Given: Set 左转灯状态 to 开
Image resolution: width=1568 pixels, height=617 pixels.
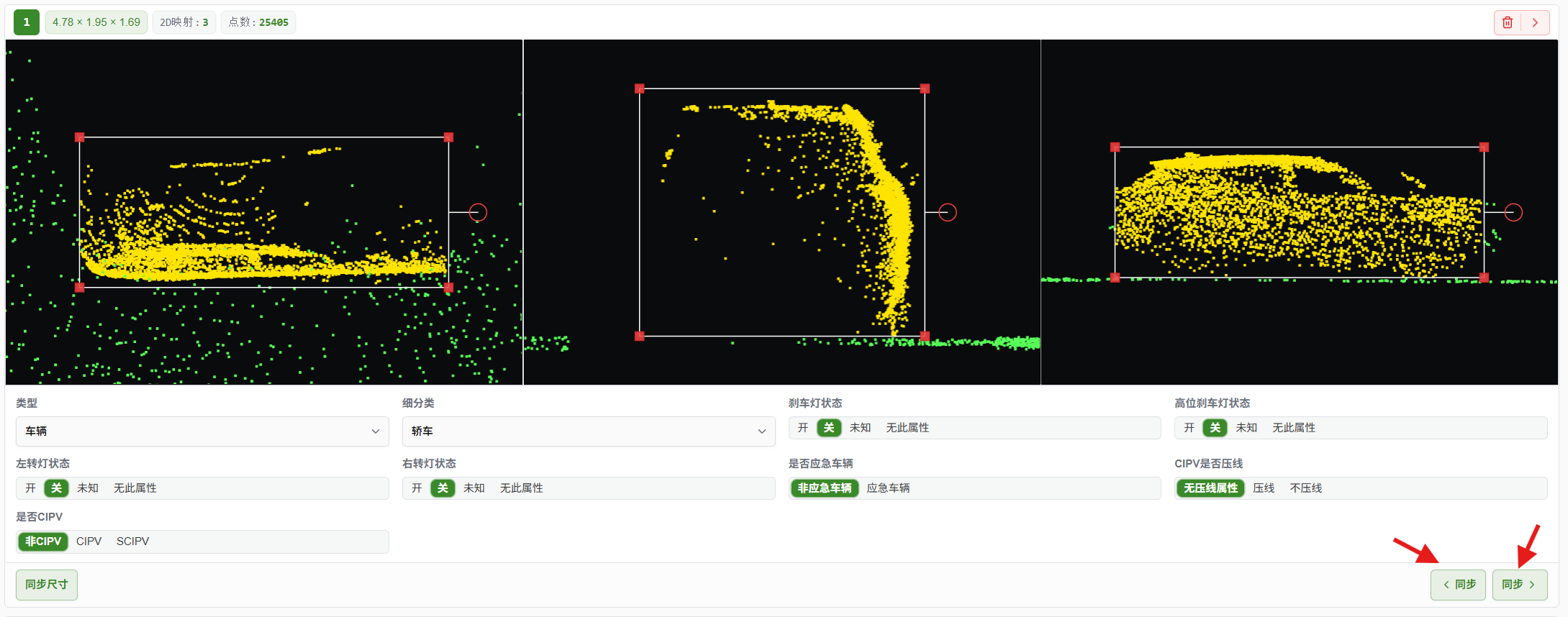Looking at the screenshot, I should (30, 488).
